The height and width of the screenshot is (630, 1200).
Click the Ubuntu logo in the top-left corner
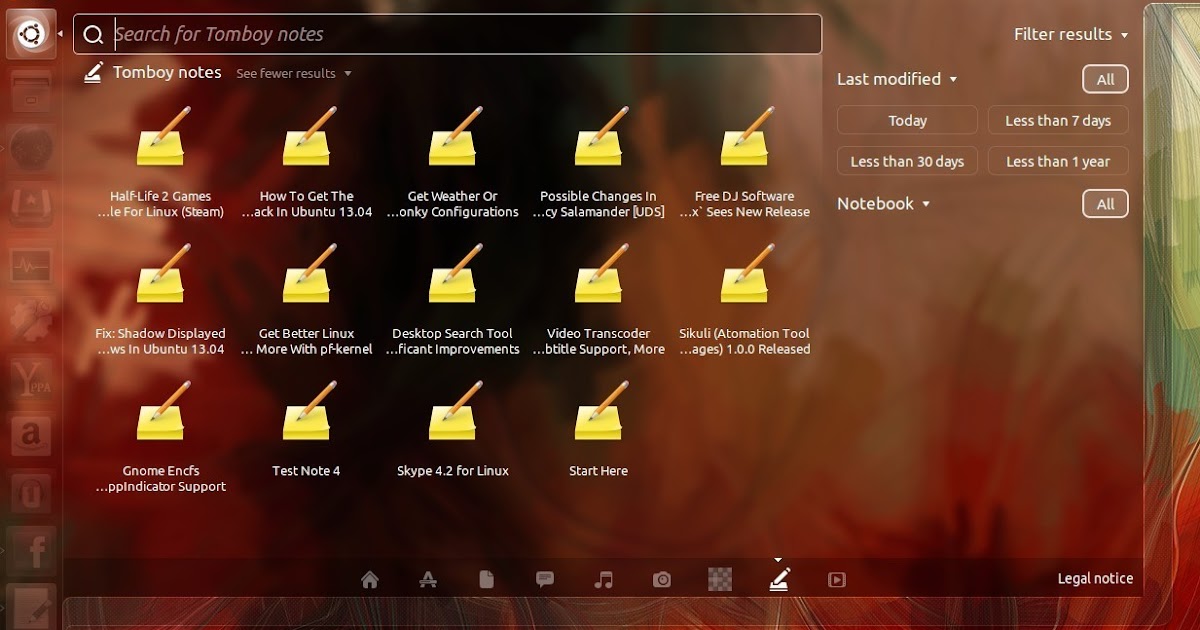coord(30,32)
